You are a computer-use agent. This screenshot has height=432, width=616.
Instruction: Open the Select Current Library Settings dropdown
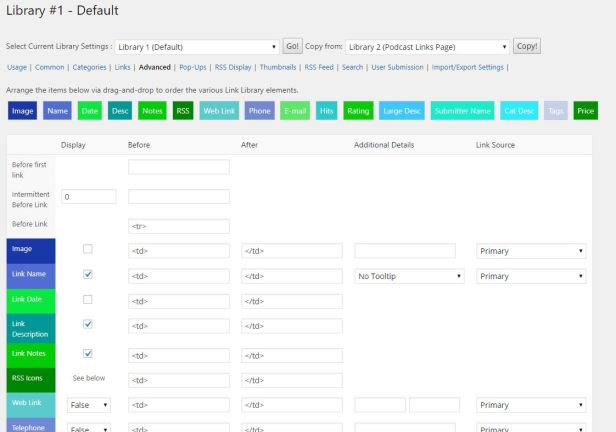pos(197,47)
